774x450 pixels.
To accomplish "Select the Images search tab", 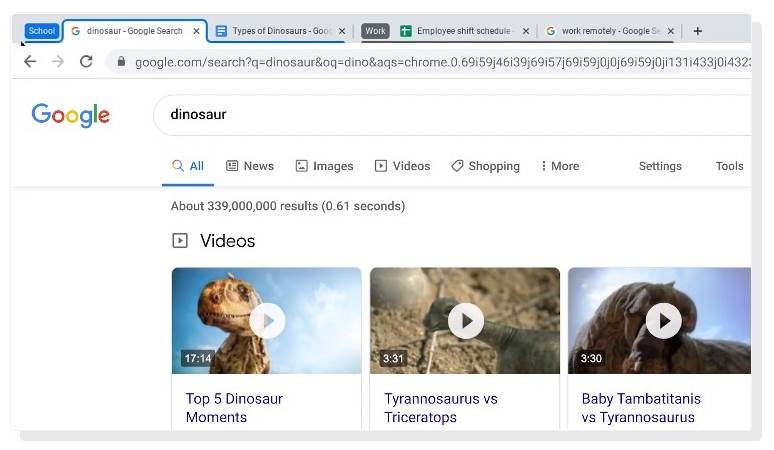I will coord(324,166).
